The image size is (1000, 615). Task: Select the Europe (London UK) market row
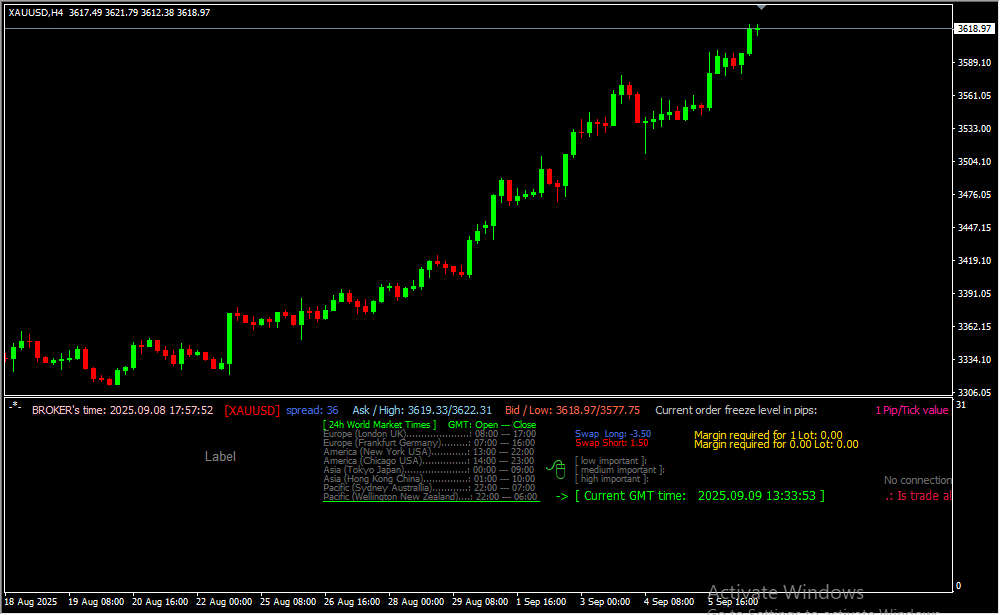pyautogui.click(x=430, y=434)
